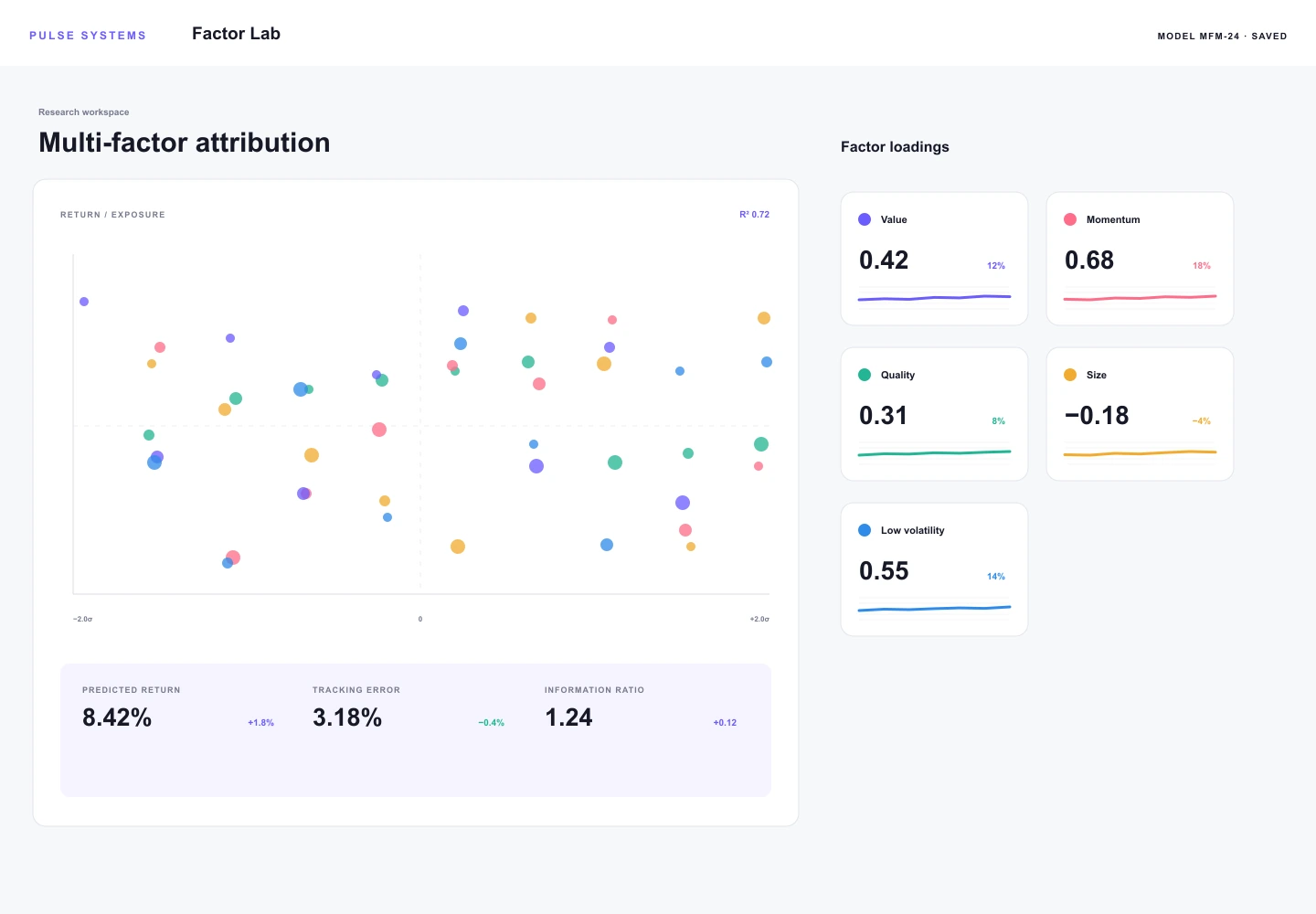Viewport: 1316px width, 914px height.
Task: Click the Low volatility card label
Action: pyautogui.click(x=913, y=530)
